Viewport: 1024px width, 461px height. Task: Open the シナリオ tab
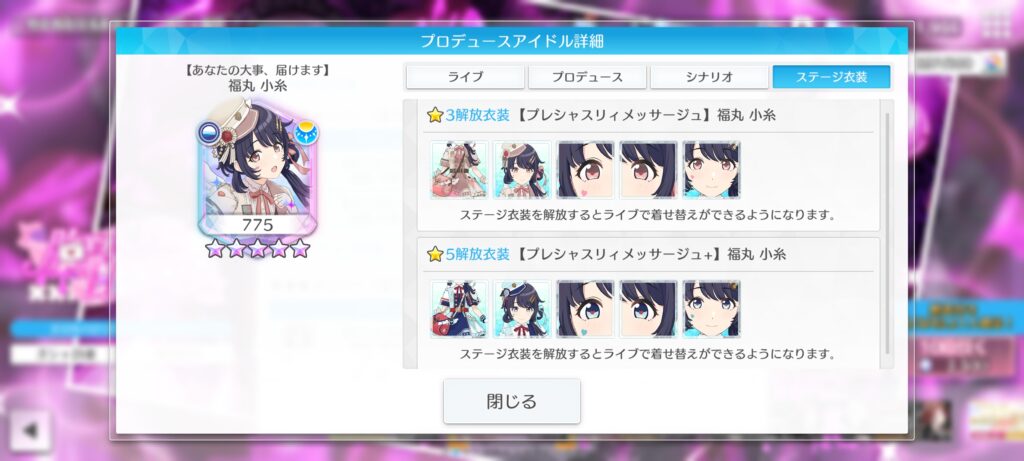pos(709,76)
